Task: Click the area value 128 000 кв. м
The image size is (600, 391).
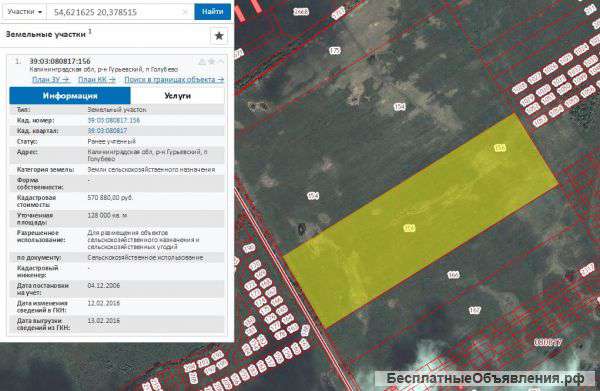Action: 107,215
